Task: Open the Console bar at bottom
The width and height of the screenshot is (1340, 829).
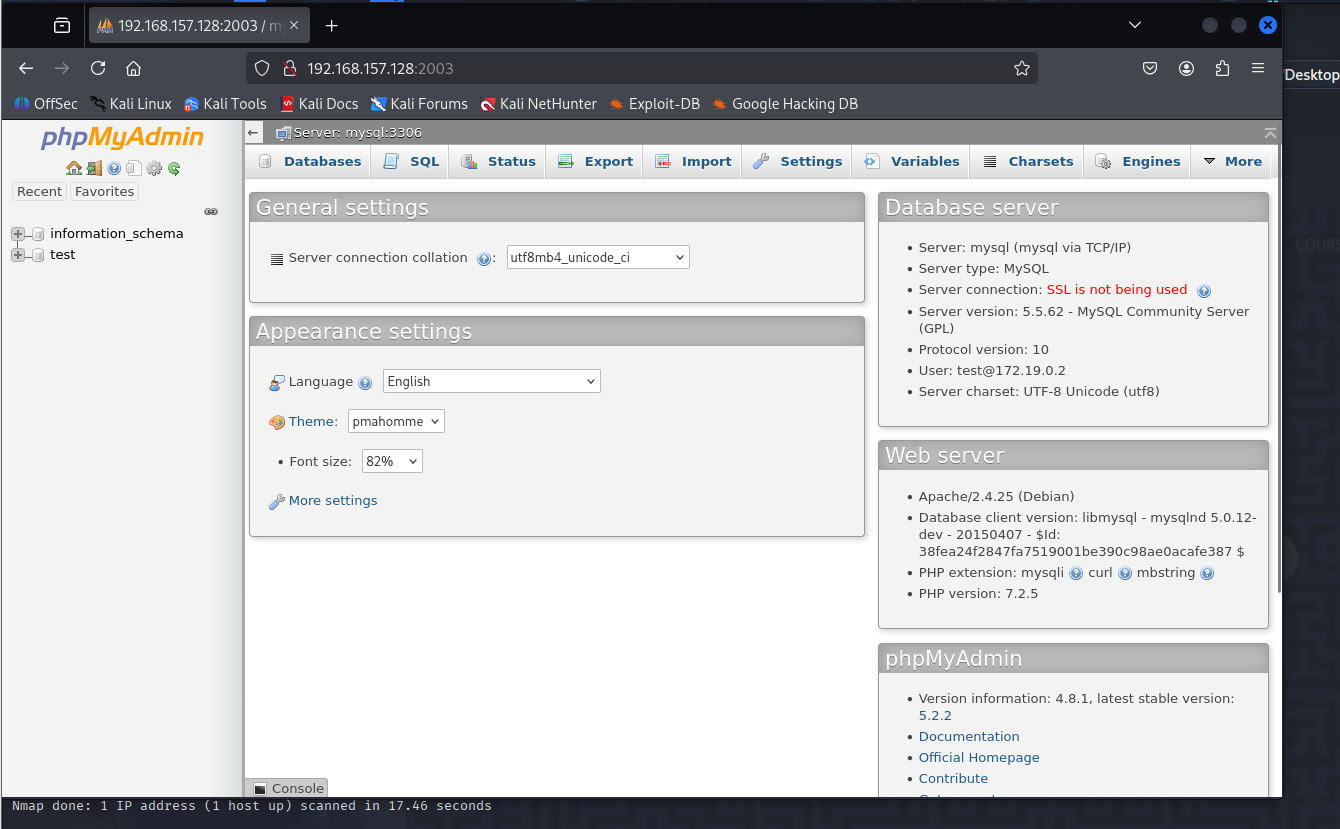Action: 287,788
